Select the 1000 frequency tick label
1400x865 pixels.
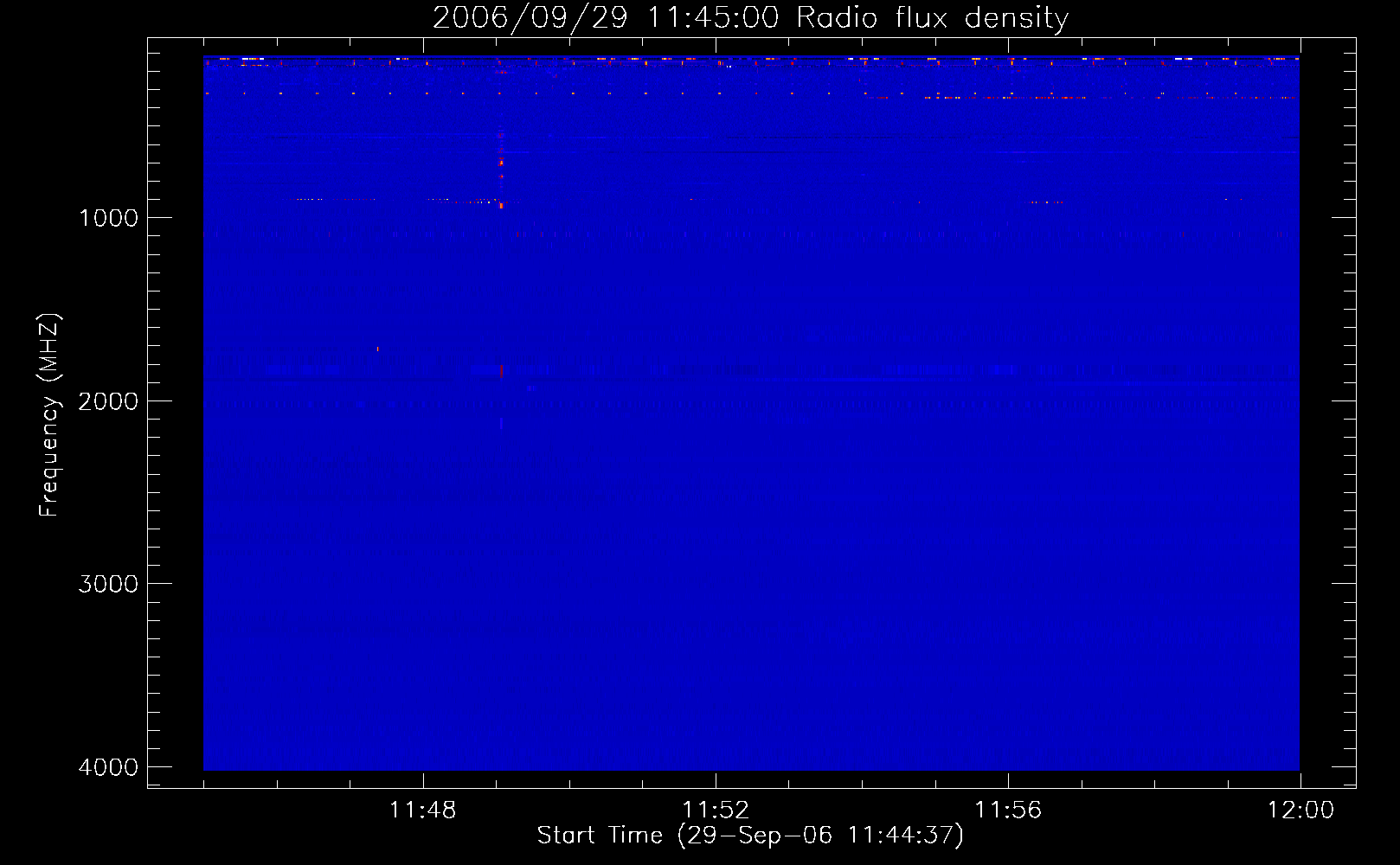click(108, 217)
